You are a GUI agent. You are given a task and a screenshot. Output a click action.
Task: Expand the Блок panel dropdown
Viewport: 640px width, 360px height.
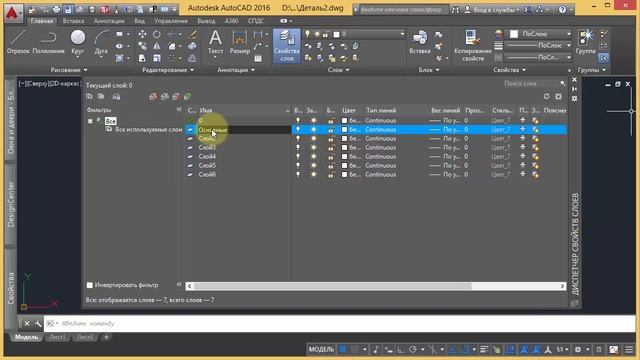click(429, 70)
